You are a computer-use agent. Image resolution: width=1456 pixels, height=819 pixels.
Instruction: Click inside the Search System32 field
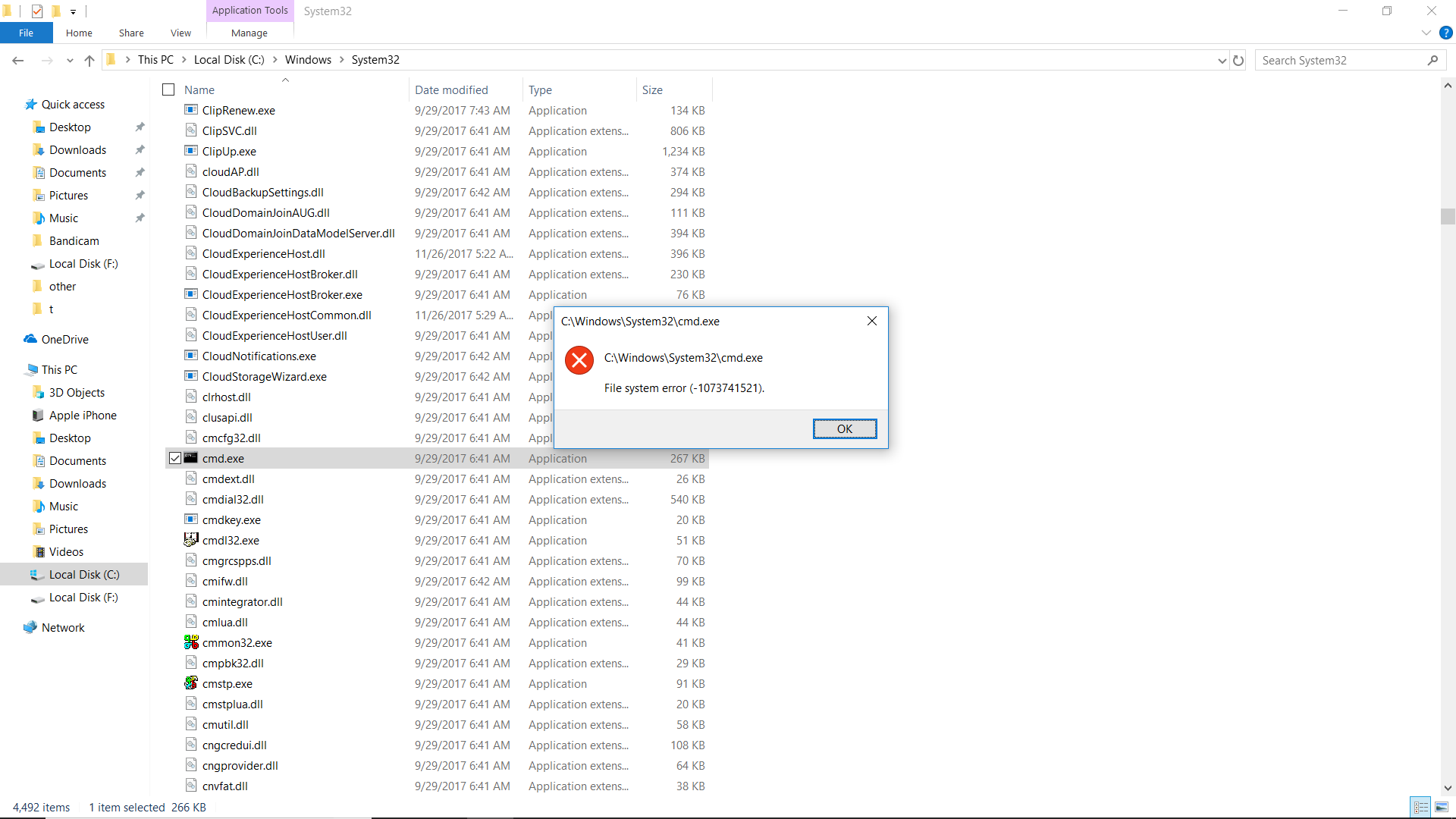click(x=1342, y=60)
